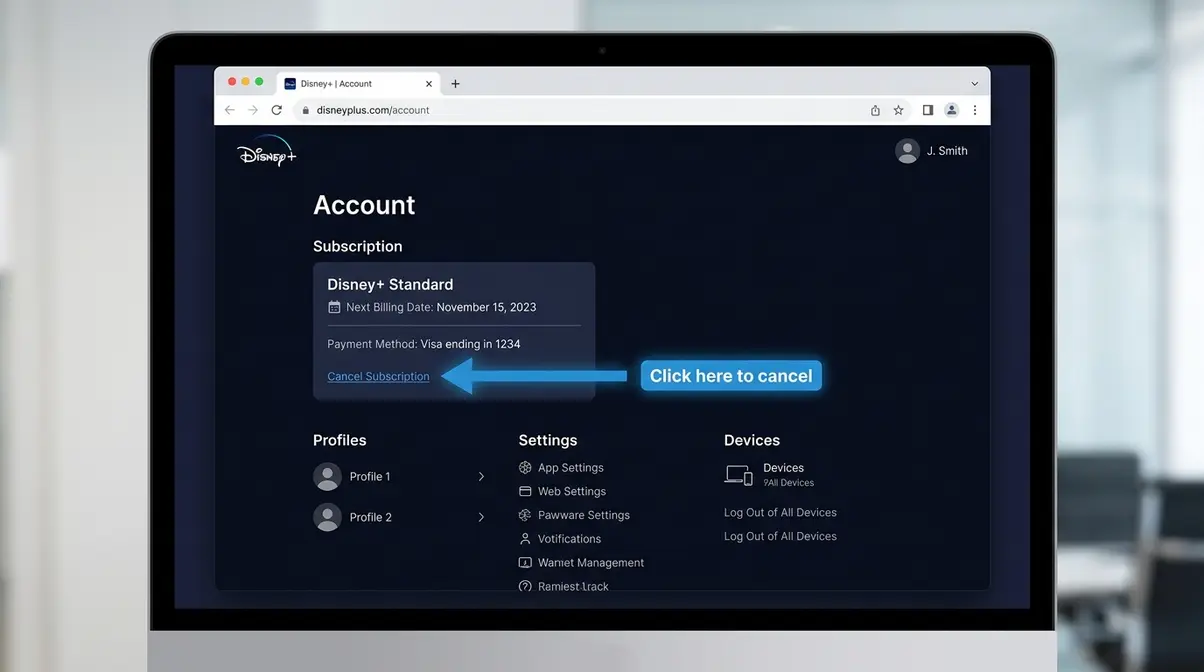This screenshot has width=1204, height=672.
Task: Click the Web Settings card icon
Action: (x=525, y=491)
